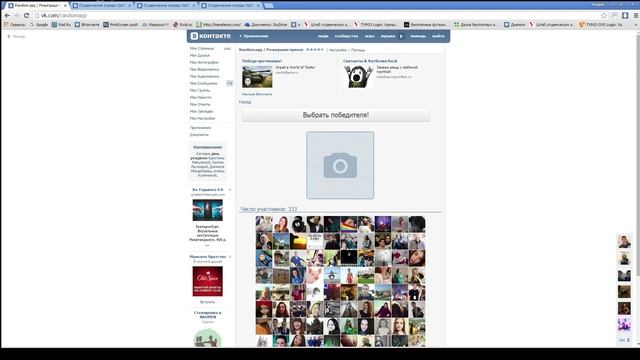The height and width of the screenshot is (360, 640).
Task: Switch to the third browser tab
Action: 167,6
